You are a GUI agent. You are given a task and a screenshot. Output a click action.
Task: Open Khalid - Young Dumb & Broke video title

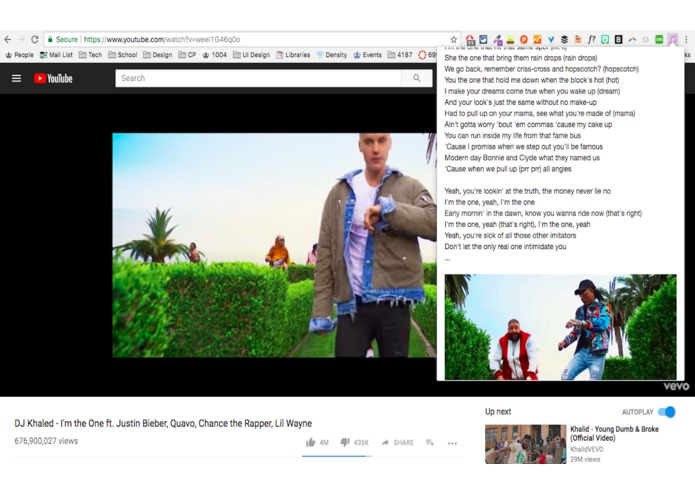pos(614,433)
